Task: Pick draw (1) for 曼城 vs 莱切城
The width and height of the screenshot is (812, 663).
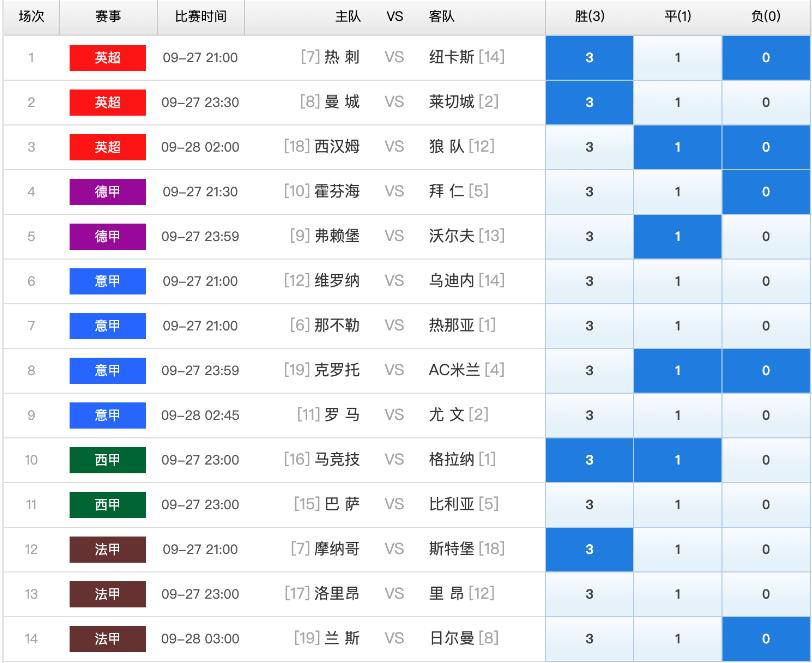Action: click(677, 102)
